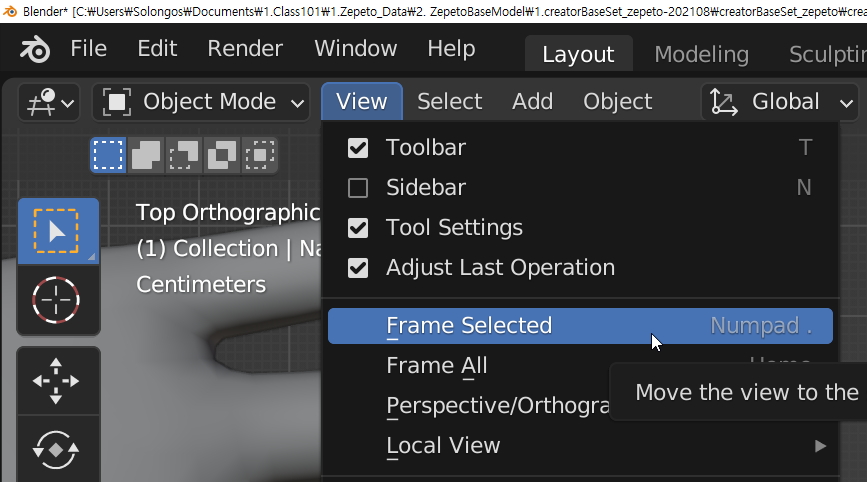Switch to the Modeling workspace tab
This screenshot has height=482, width=867.
click(x=702, y=54)
